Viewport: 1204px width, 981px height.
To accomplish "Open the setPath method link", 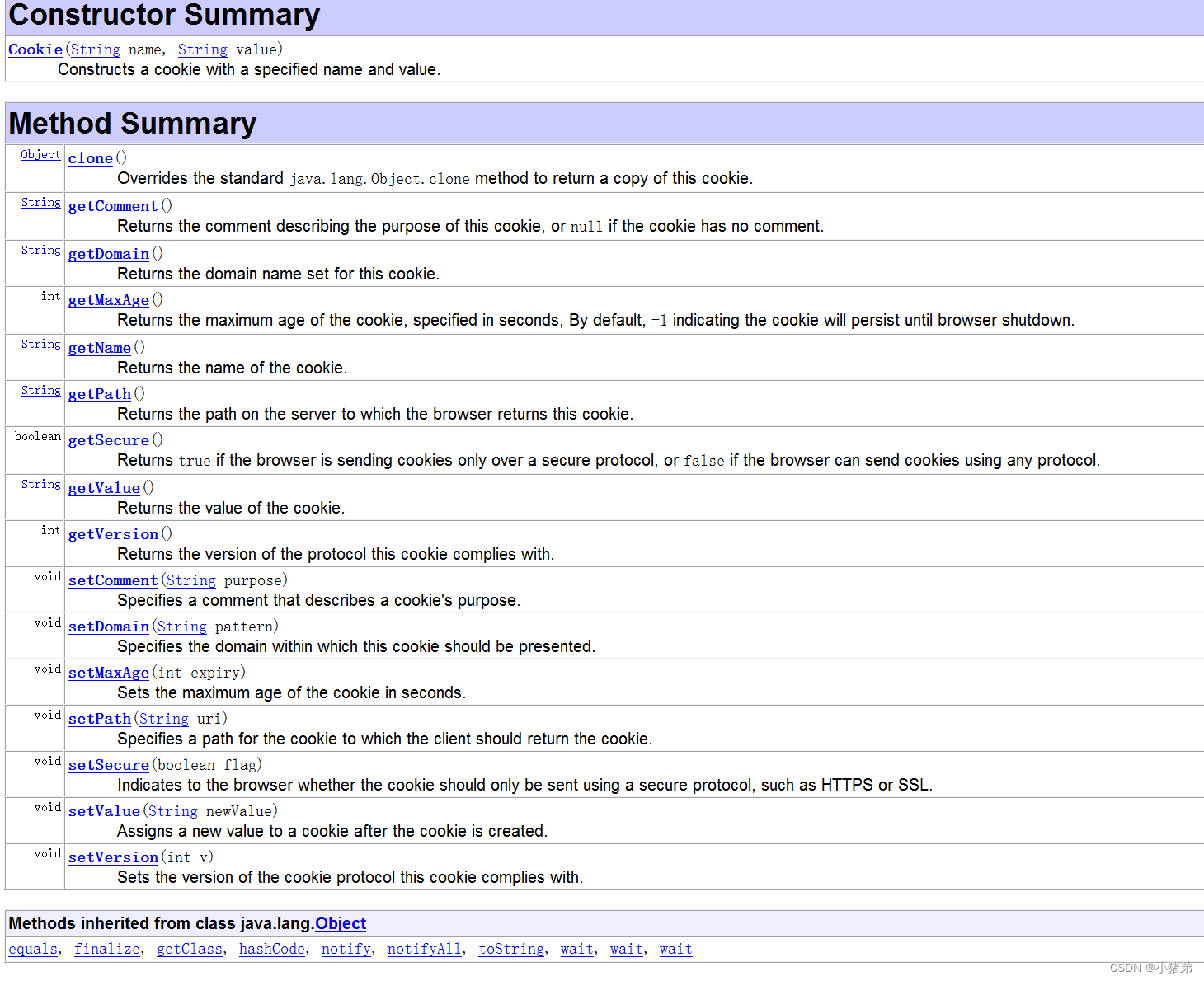I will (100, 719).
